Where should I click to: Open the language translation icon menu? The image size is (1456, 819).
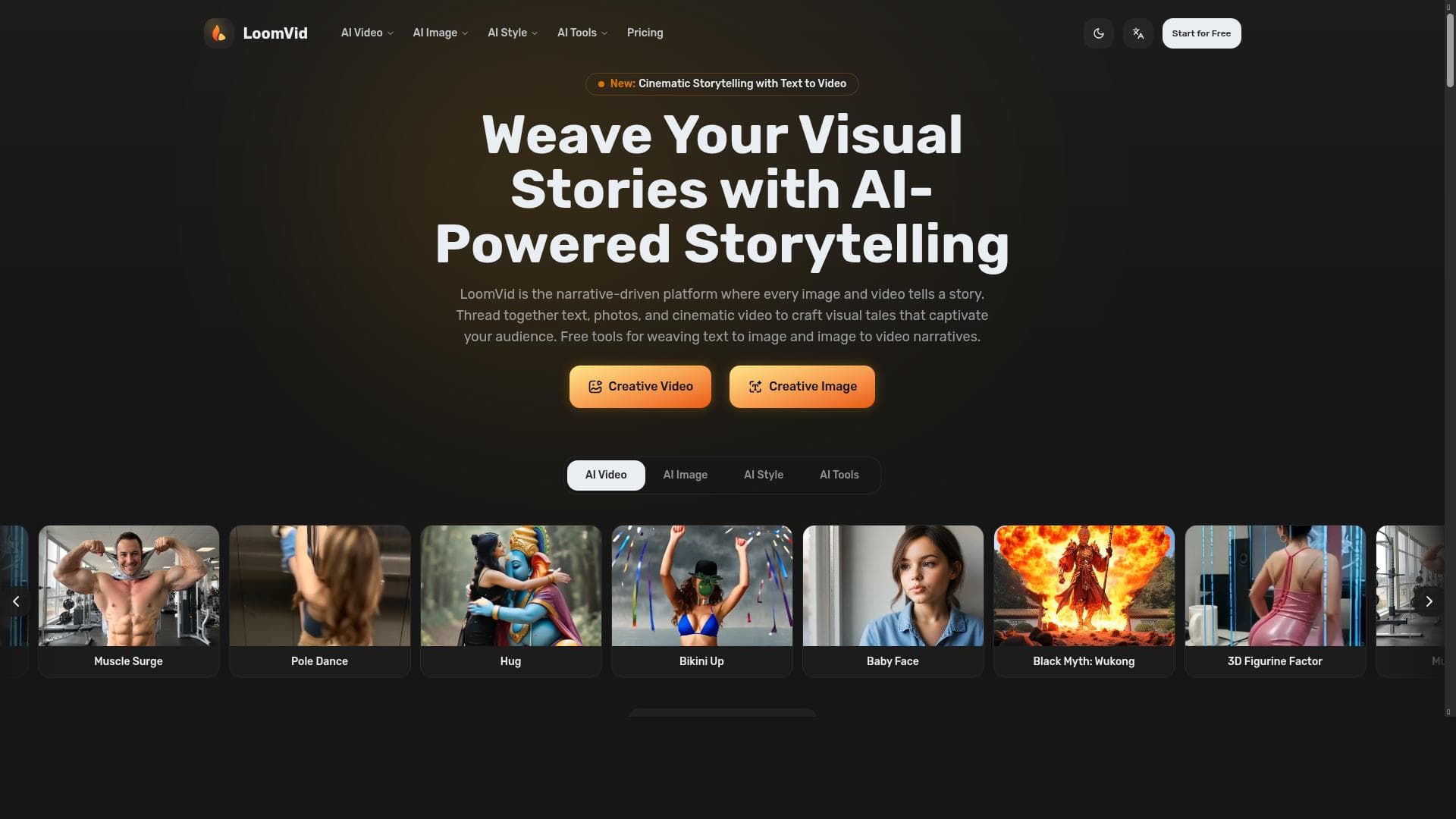1137,33
